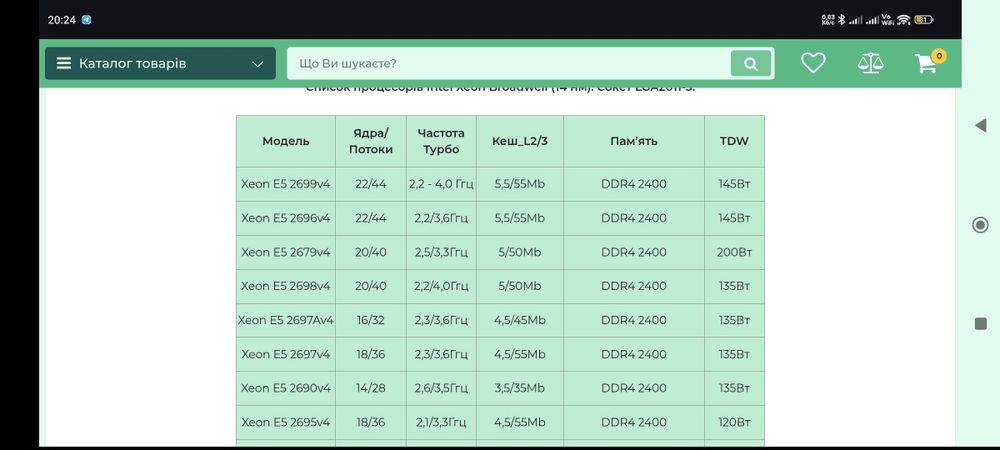Select the Ядра/Потоки column header
1000x450 pixels.
(371, 142)
